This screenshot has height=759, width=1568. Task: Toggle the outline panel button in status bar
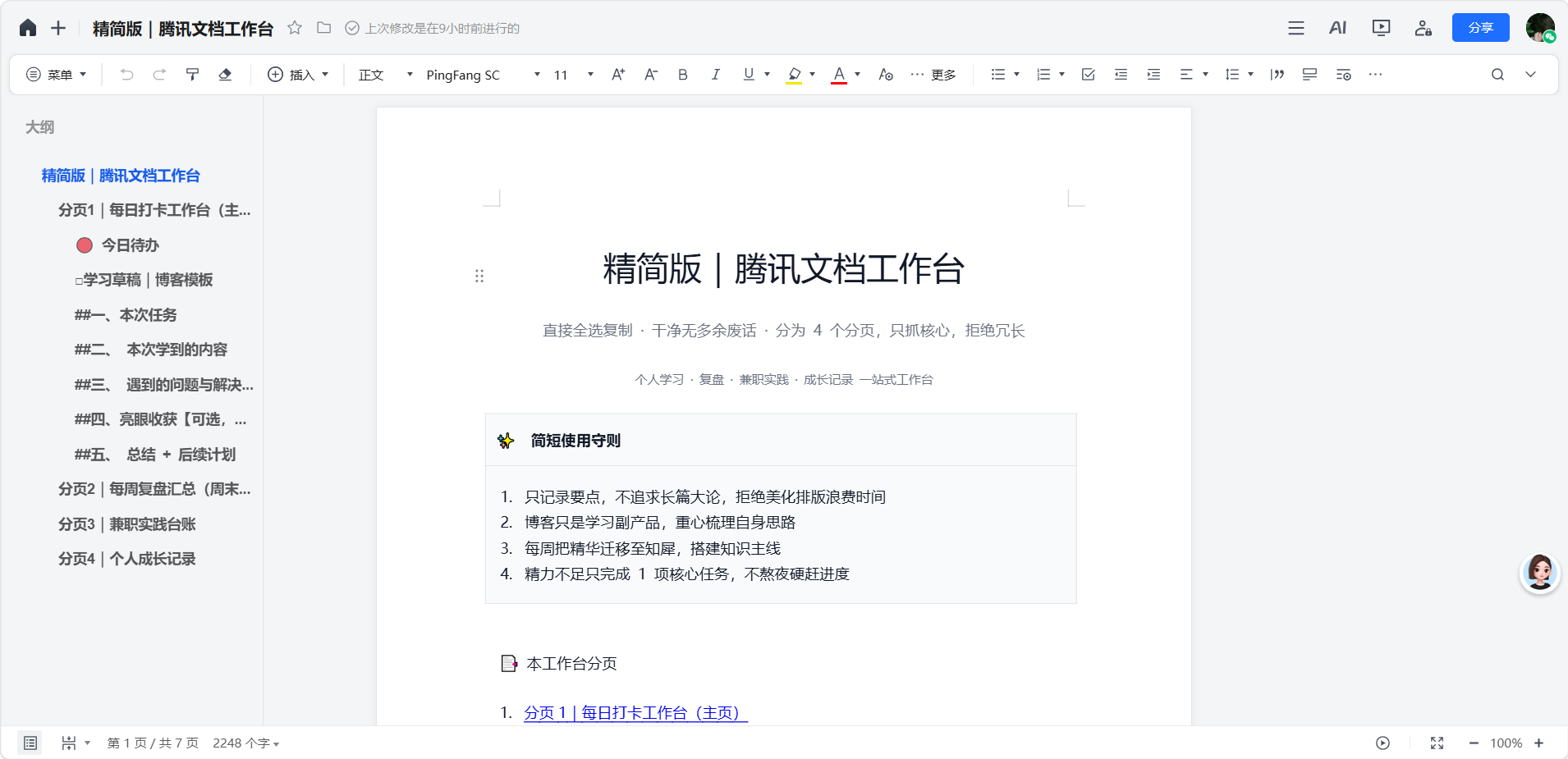(30, 743)
